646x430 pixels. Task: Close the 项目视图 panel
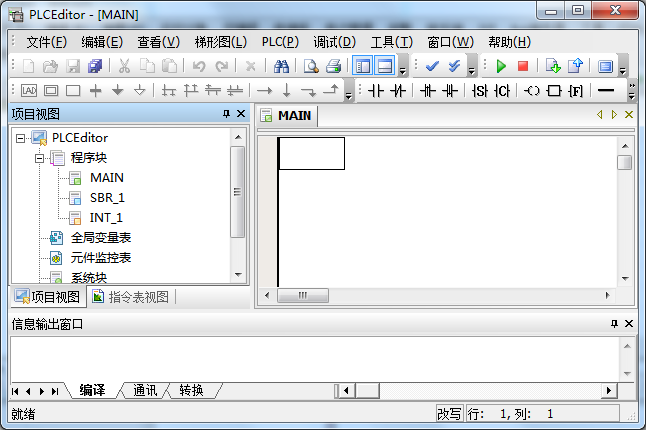(241, 114)
